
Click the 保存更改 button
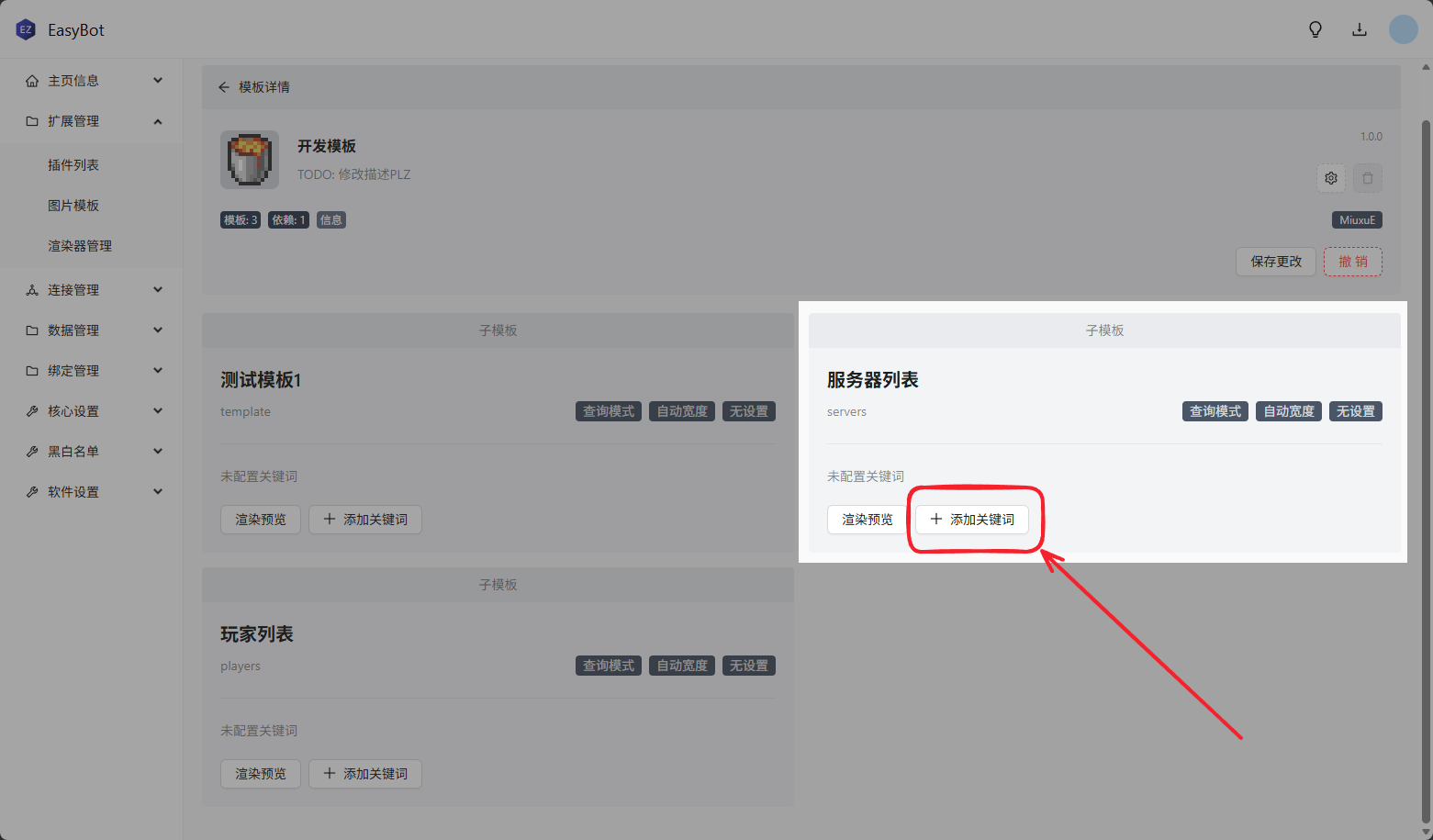1275,262
